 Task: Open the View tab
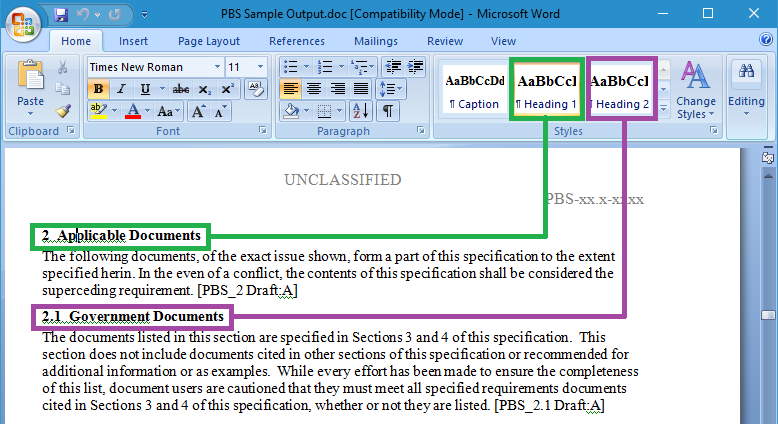503,41
